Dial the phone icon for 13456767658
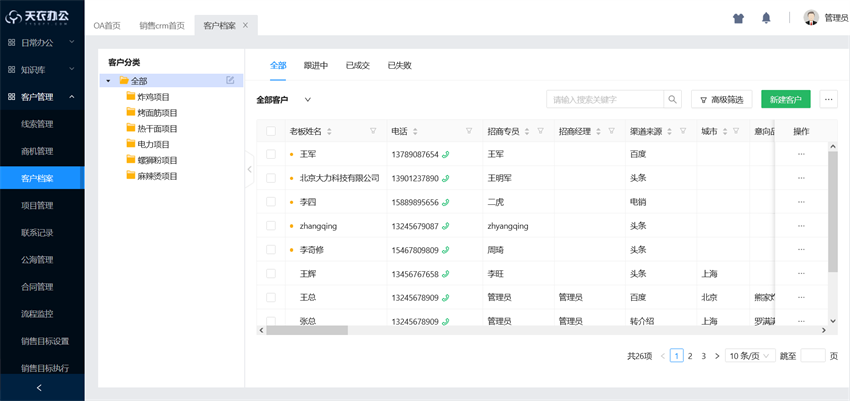 [446, 274]
